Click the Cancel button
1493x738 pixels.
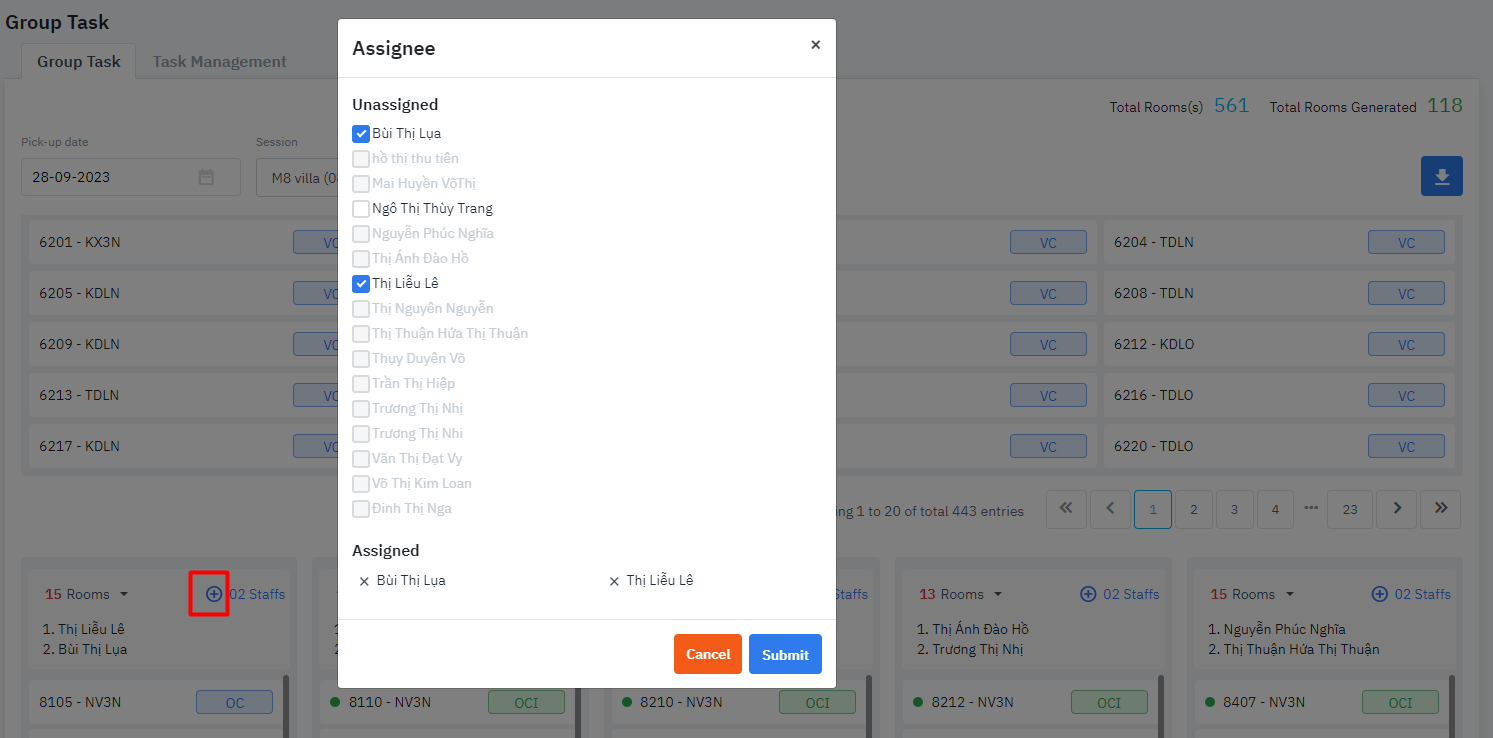[x=708, y=654]
